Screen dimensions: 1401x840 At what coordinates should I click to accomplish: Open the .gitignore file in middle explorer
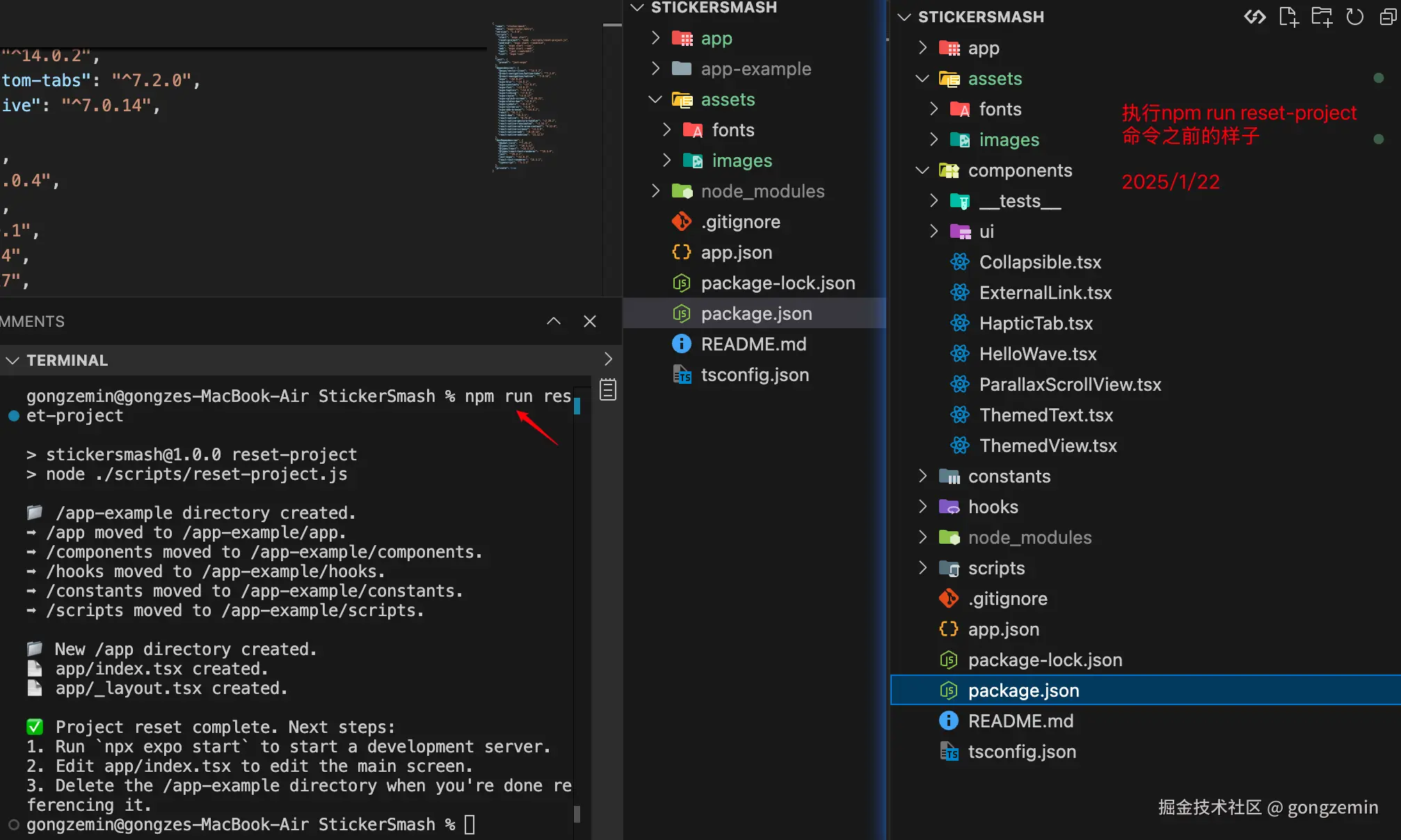click(740, 222)
